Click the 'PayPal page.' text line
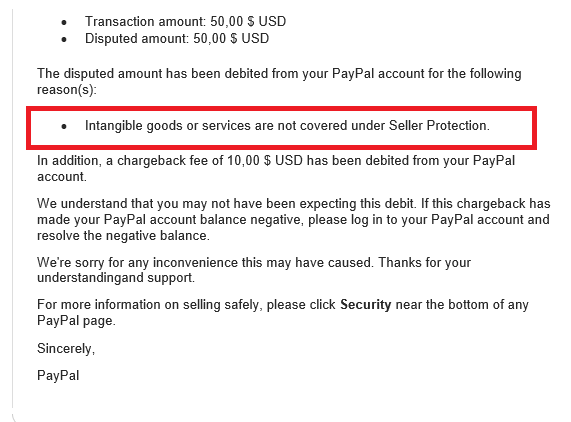The width and height of the screenshot is (571, 422). 76,321
